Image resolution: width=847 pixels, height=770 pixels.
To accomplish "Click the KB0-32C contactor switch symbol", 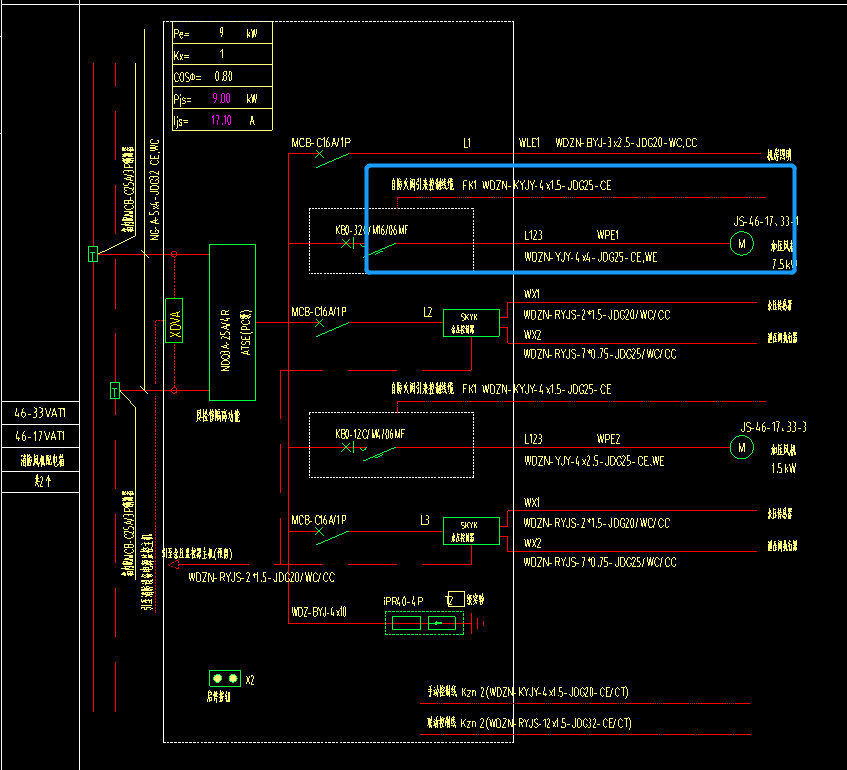I will point(369,247).
